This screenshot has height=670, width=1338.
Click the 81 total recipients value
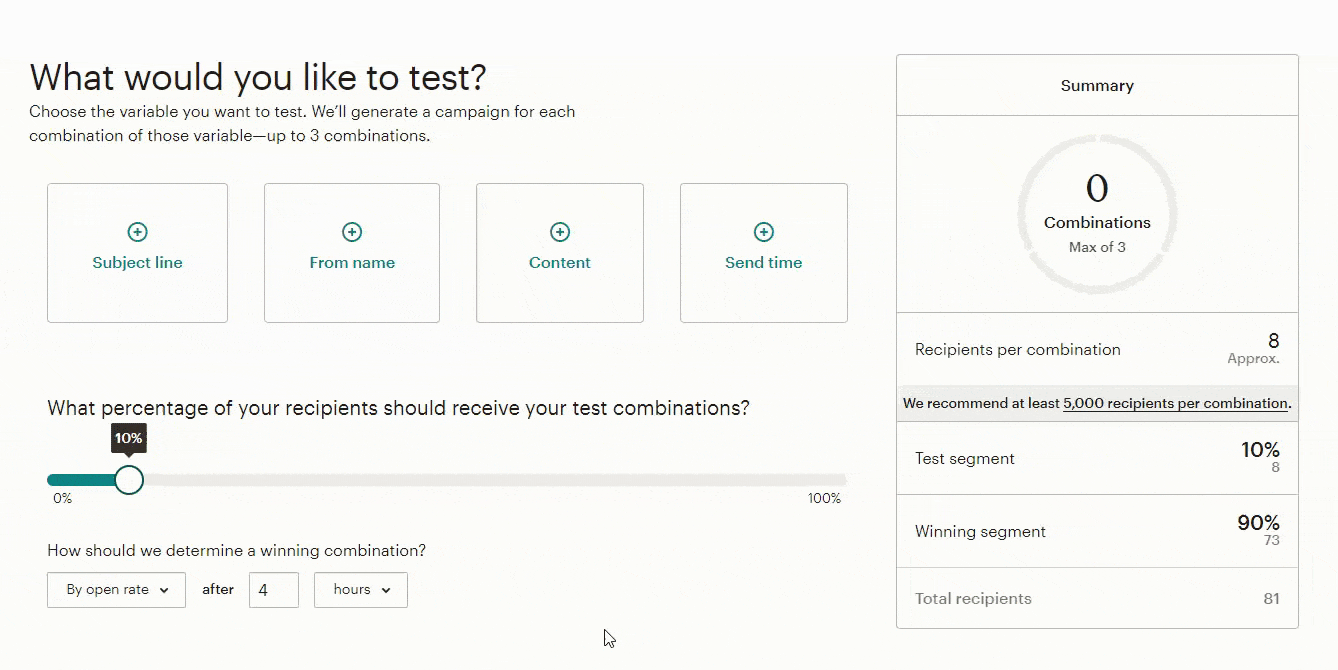click(1271, 599)
